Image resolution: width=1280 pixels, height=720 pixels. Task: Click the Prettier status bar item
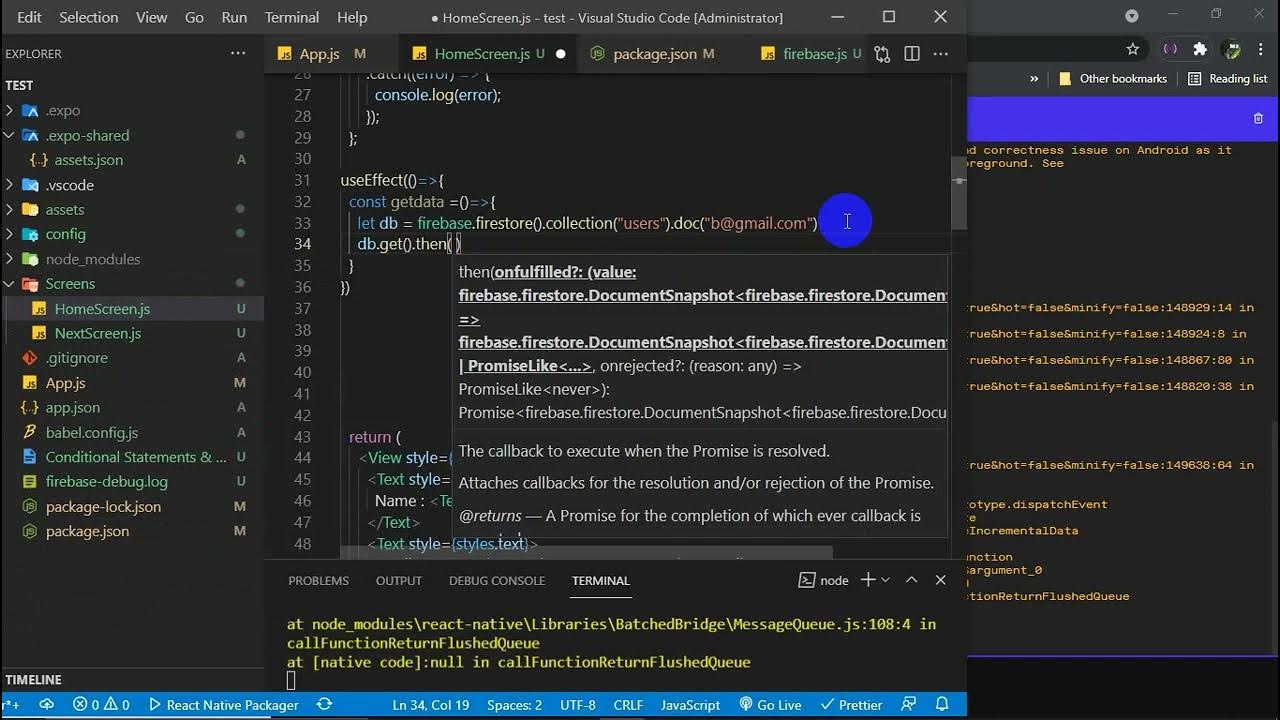tap(851, 705)
